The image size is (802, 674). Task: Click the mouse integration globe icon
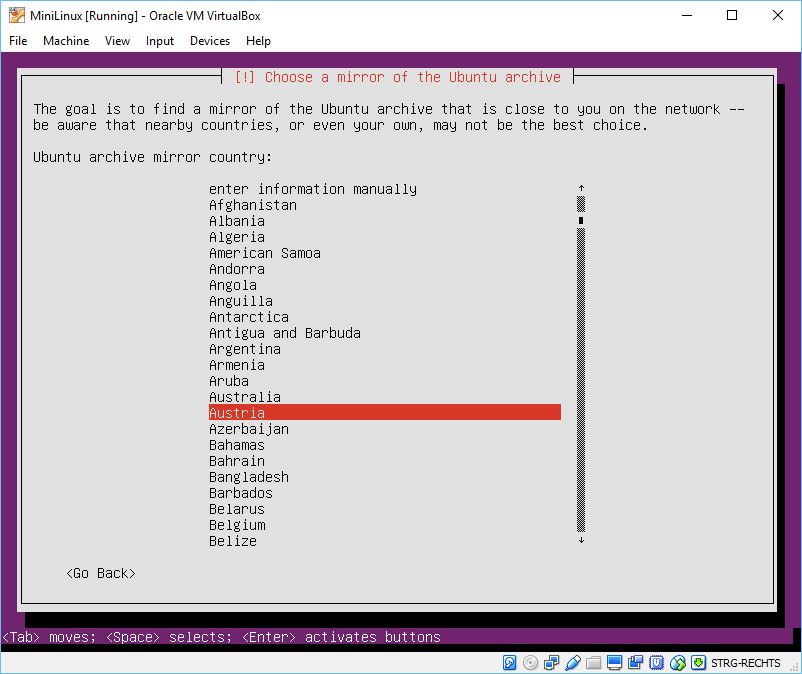point(678,663)
